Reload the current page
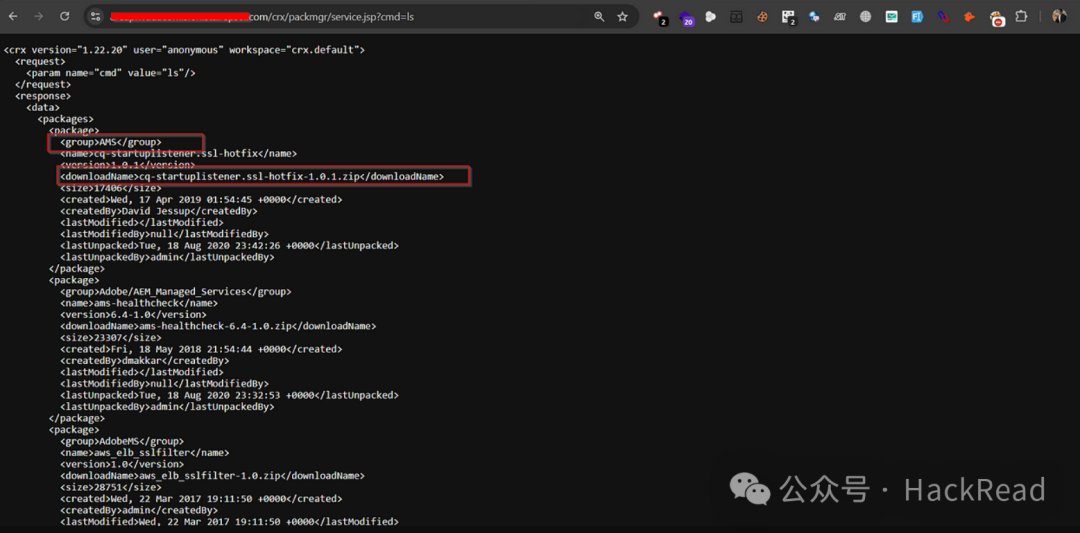 (65, 17)
